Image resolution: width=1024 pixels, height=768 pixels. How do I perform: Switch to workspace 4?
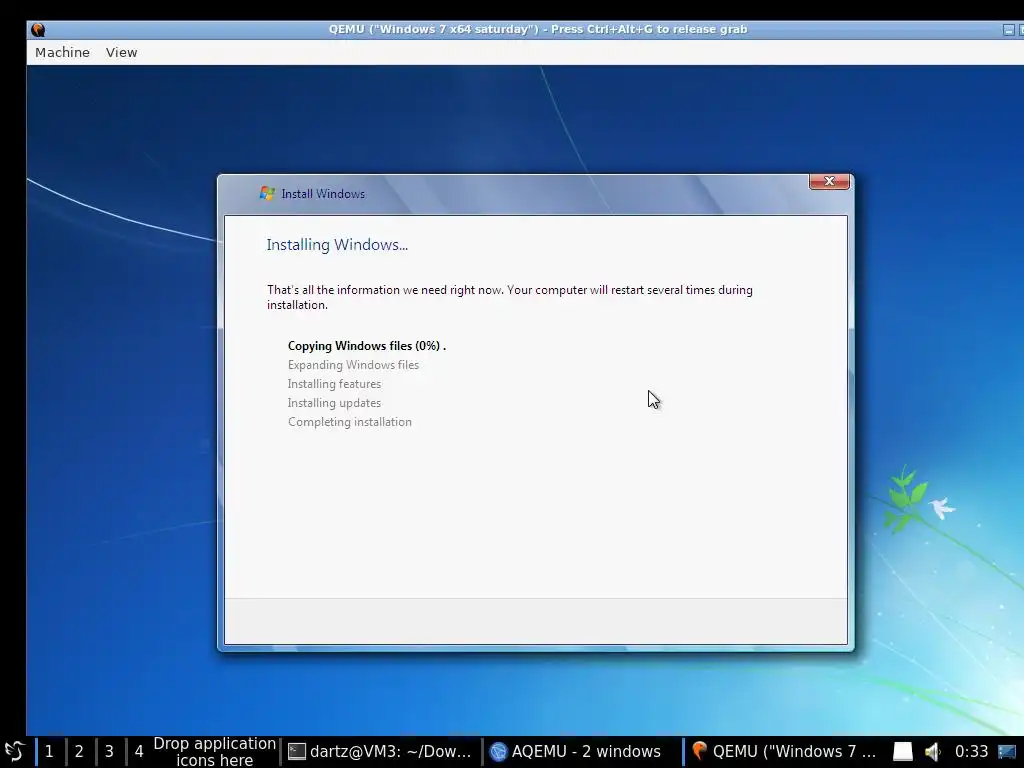tap(138, 751)
